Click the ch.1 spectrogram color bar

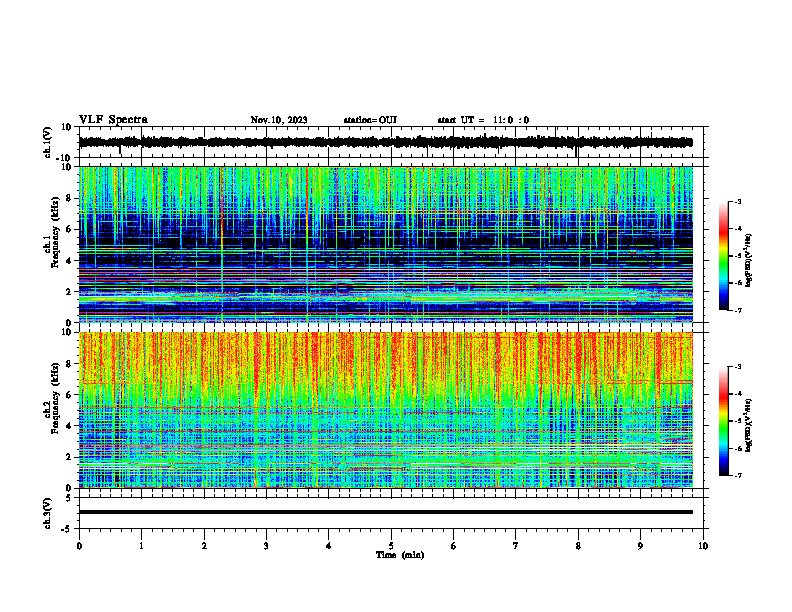[723, 256]
